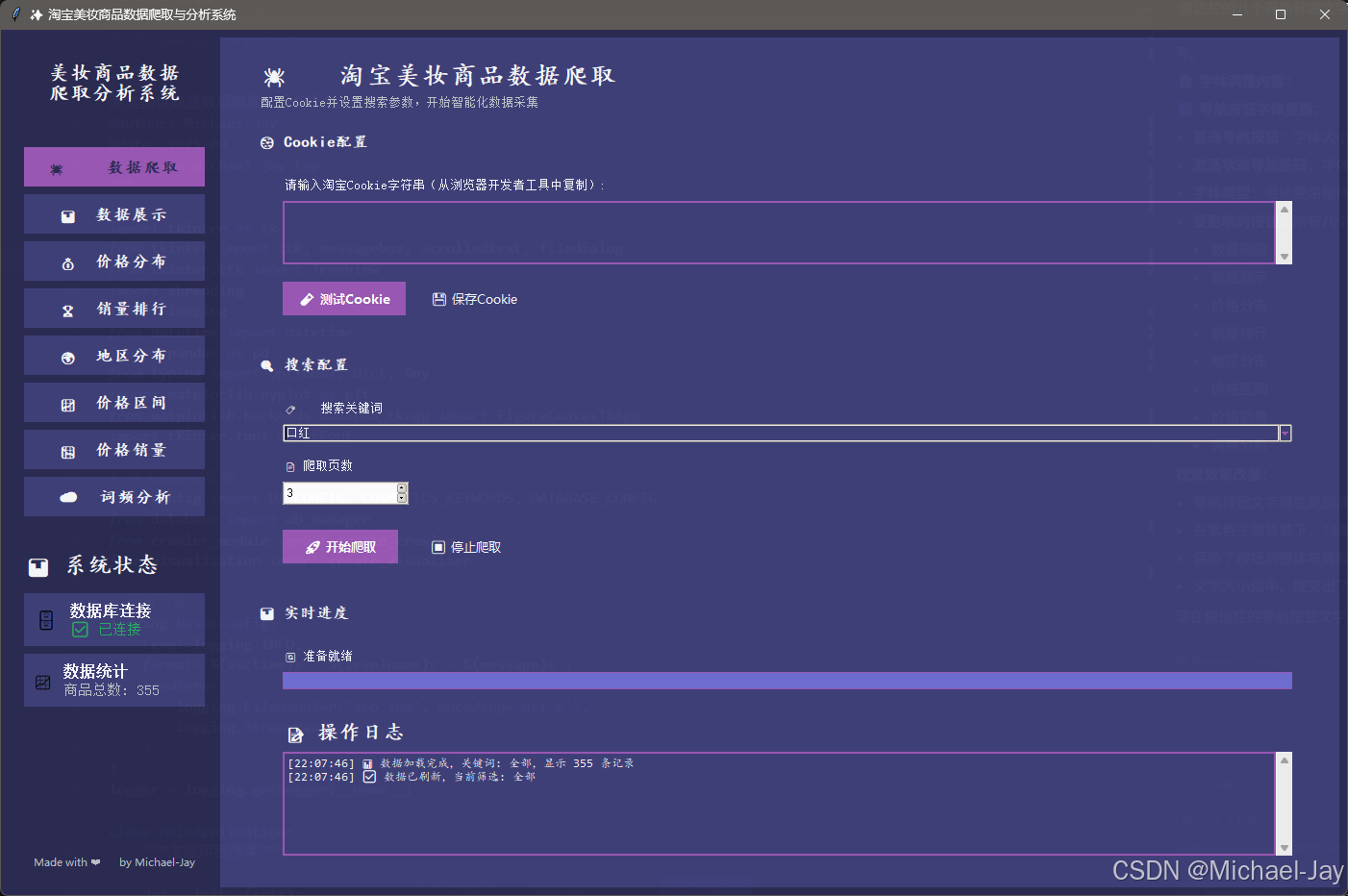This screenshot has width=1348, height=896.
Task: Click the 商品总数: 355 text
Action: click(112, 690)
